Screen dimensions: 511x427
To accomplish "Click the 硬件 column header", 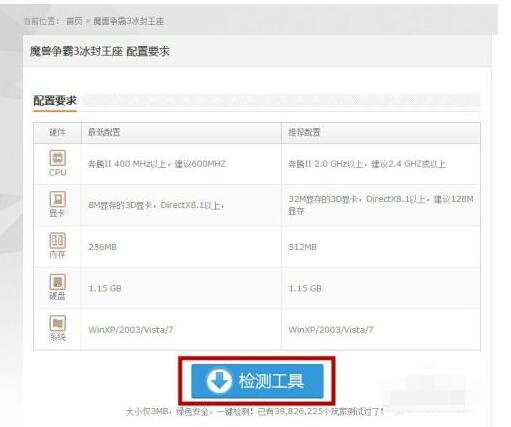I will [x=57, y=132].
